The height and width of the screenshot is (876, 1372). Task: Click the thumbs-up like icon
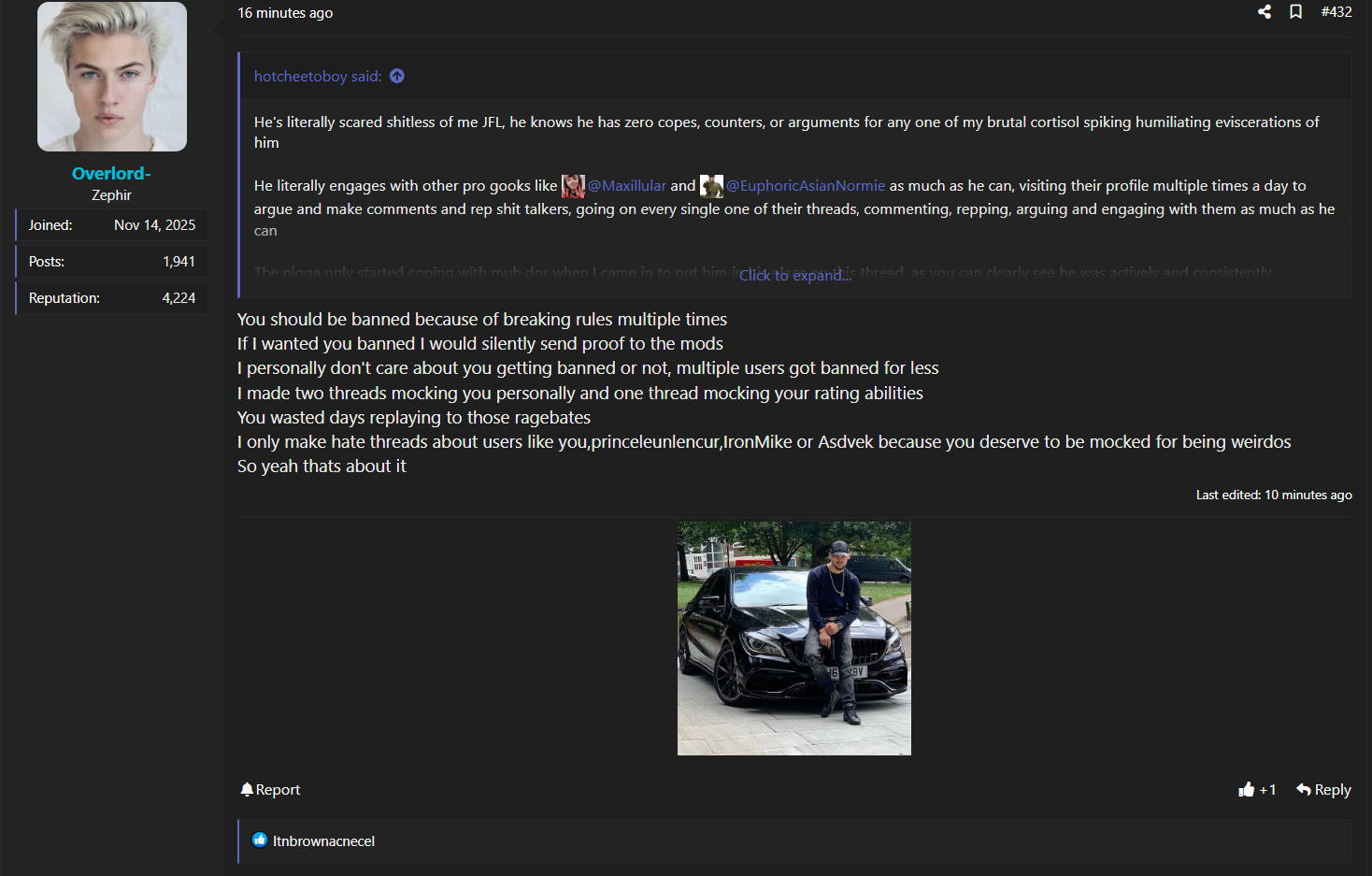[x=1246, y=790]
